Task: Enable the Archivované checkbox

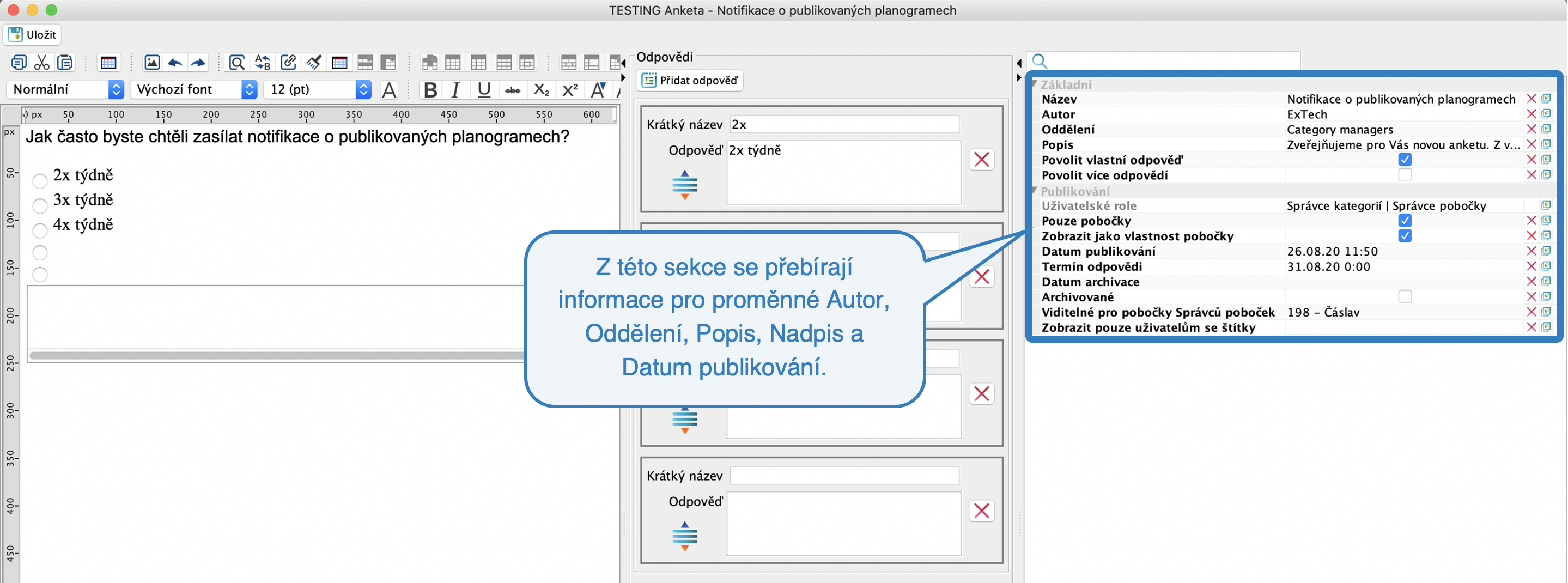Action: (1405, 296)
